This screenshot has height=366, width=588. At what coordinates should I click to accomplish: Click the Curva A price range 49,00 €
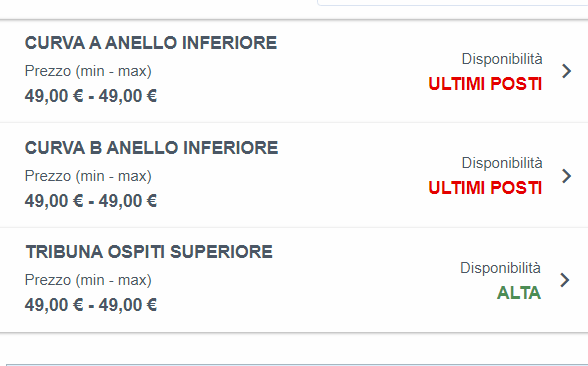(91, 96)
